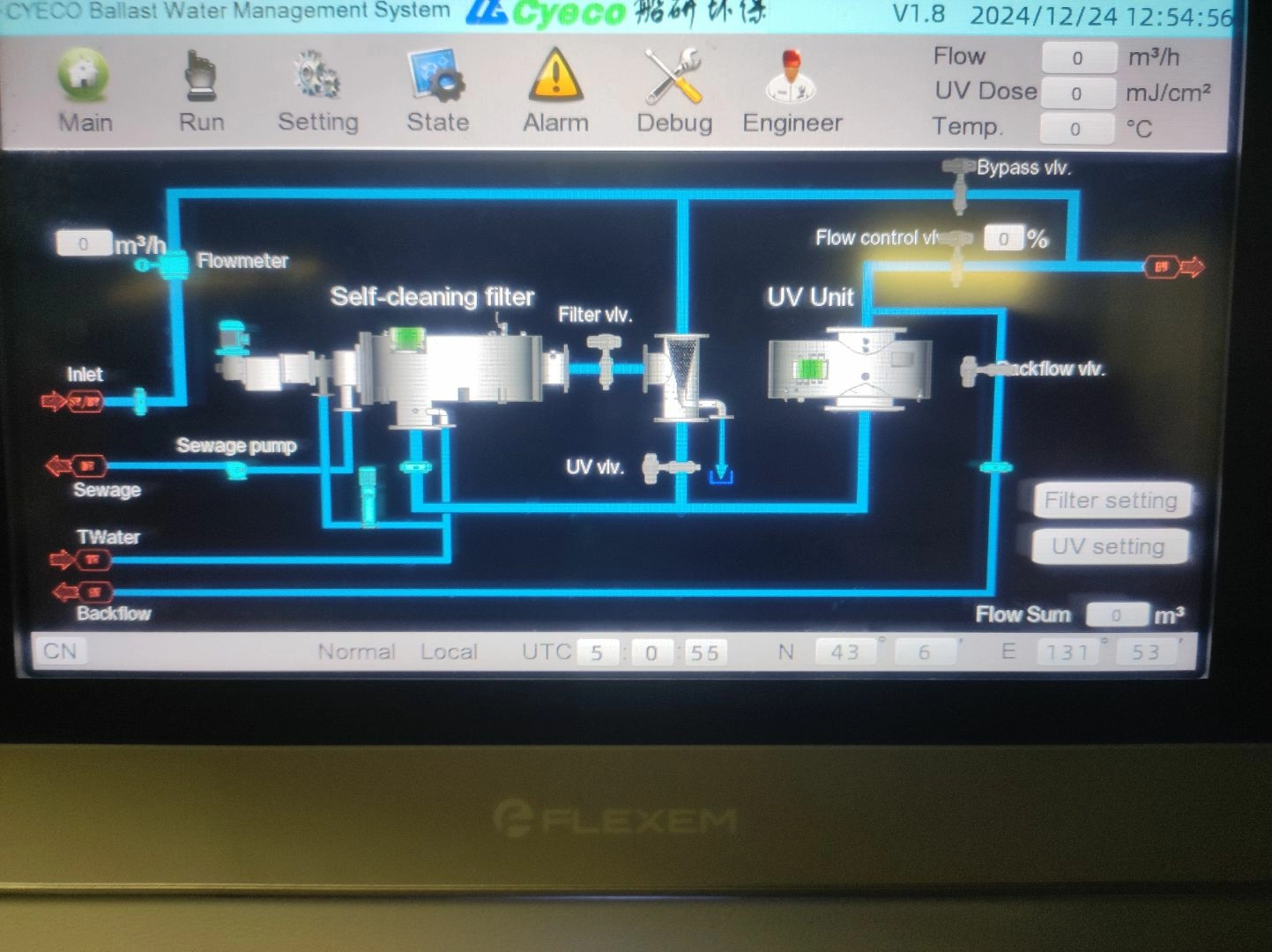Image resolution: width=1272 pixels, height=952 pixels.
Task: Select the Self-cleaning filter graphic
Action: coord(450,370)
